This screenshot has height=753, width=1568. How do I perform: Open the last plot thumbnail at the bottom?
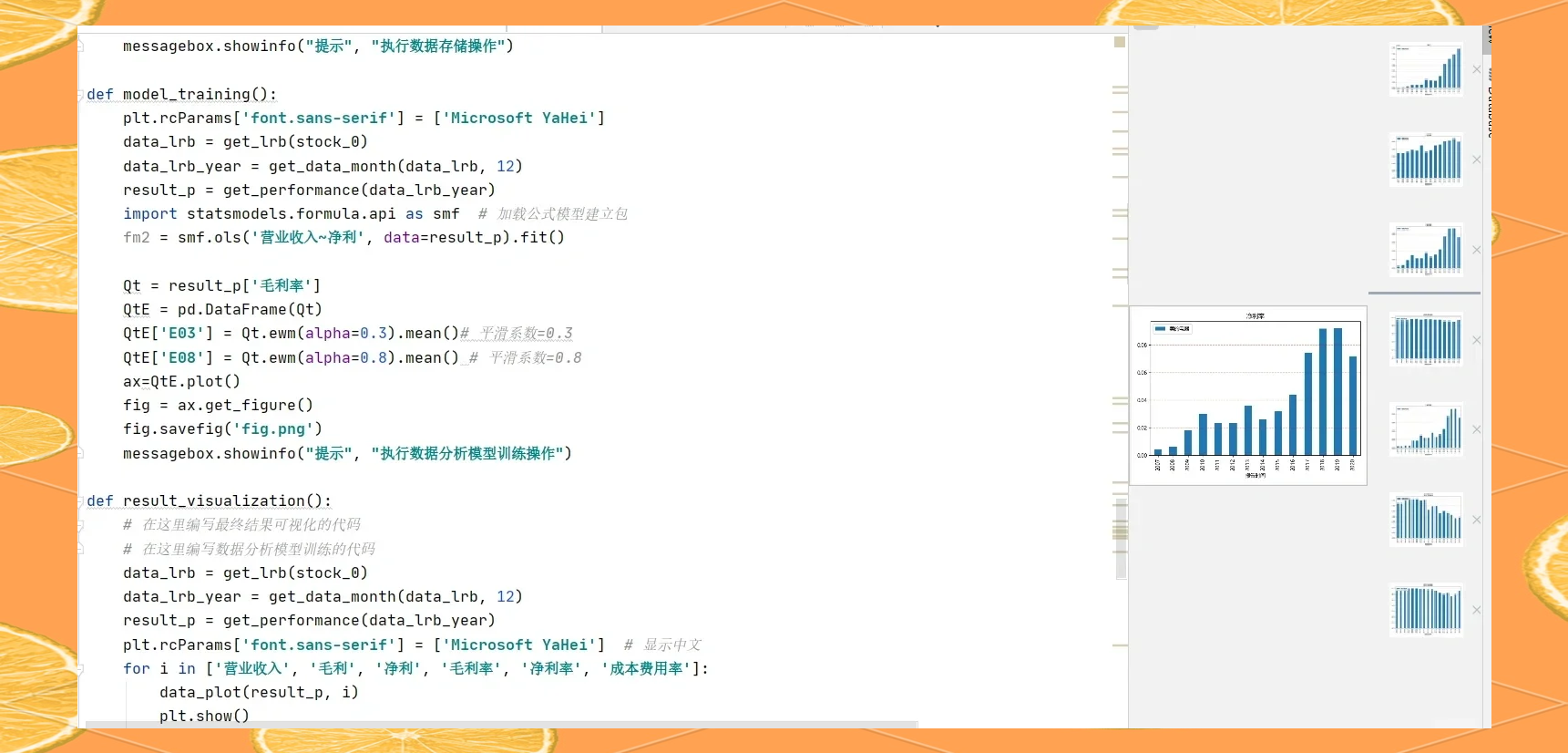pos(1427,610)
